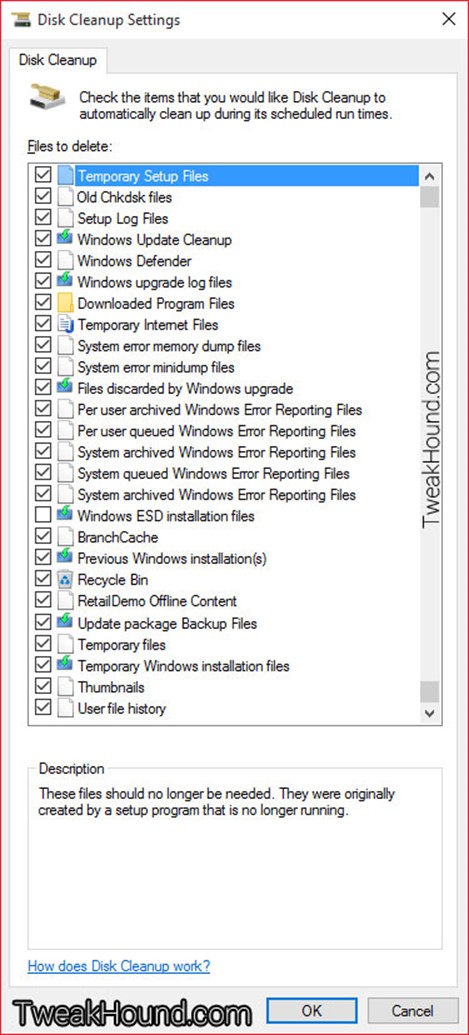Click the Disk Cleanup title bar icon

tap(20, 19)
